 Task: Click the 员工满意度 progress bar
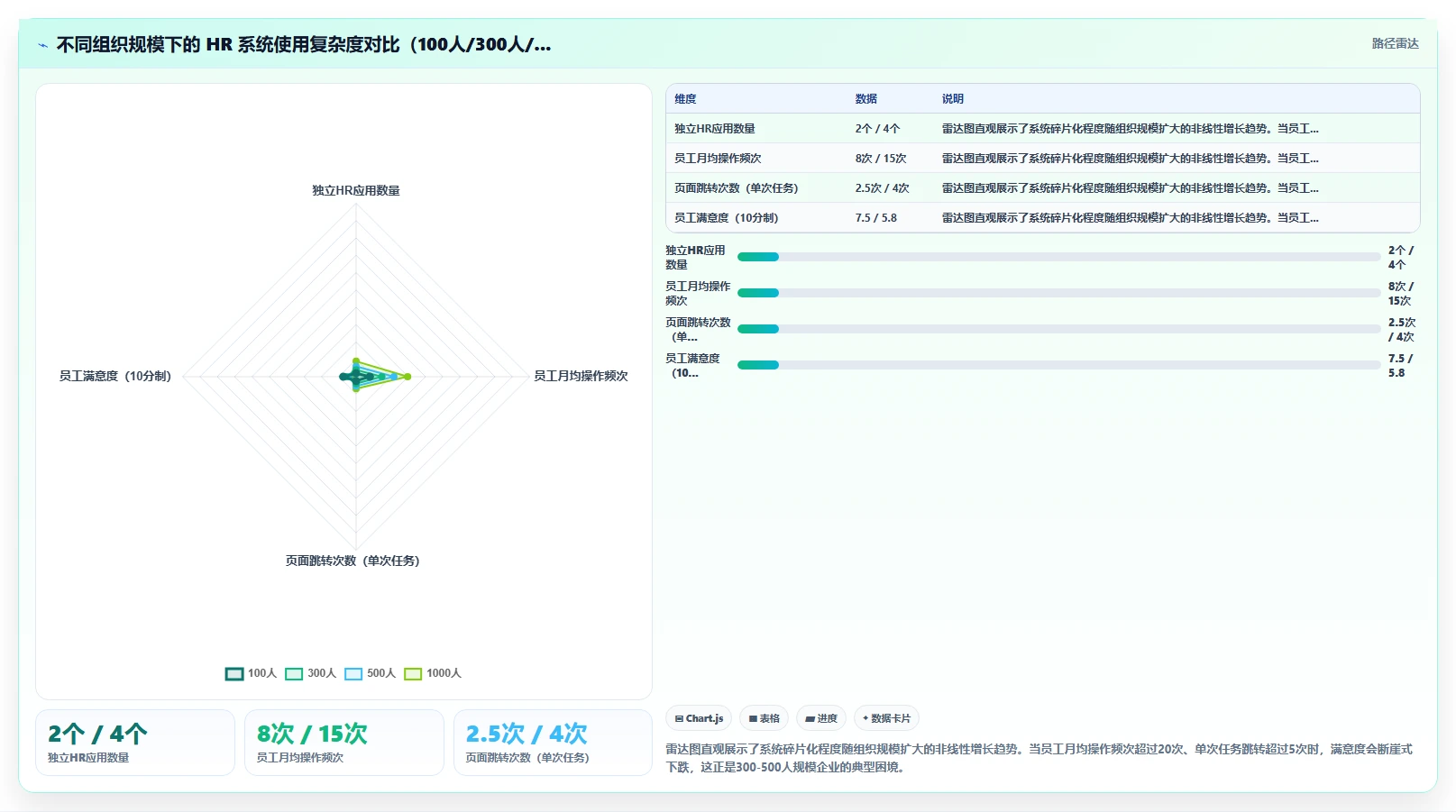point(1058,365)
